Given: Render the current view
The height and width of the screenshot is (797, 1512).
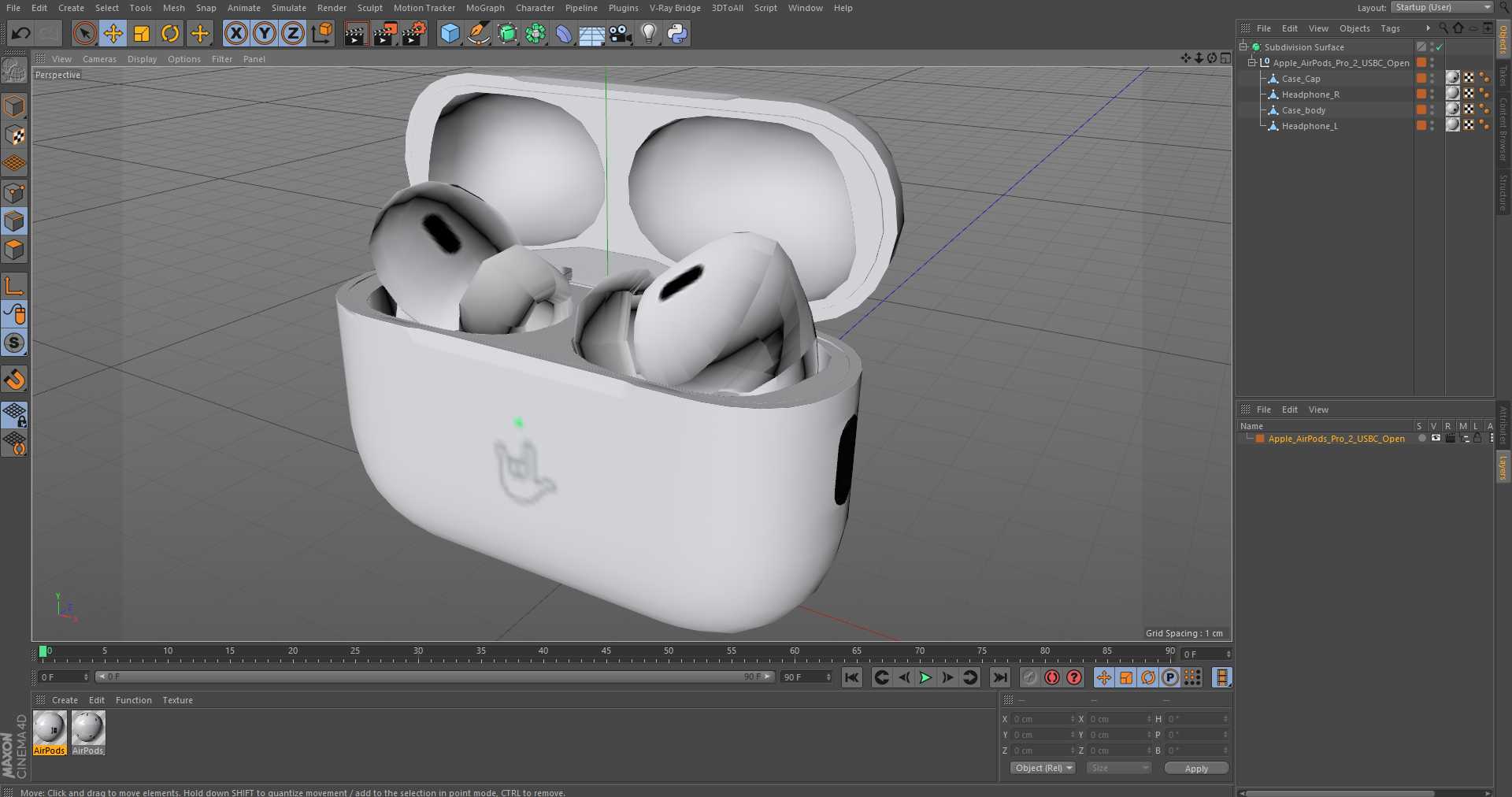Looking at the screenshot, I should (356, 33).
